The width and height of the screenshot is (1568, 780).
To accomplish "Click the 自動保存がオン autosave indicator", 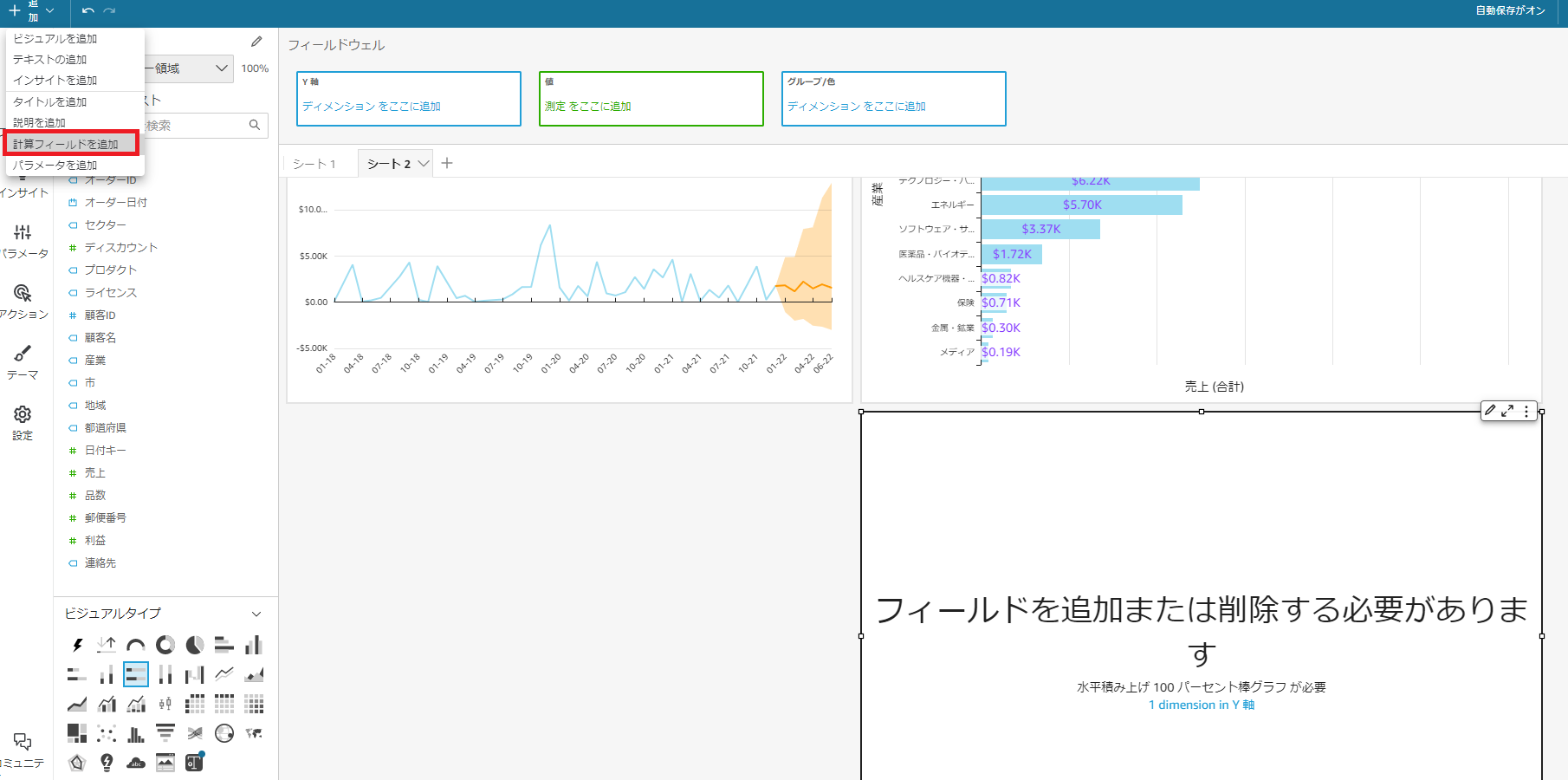I will (1511, 10).
